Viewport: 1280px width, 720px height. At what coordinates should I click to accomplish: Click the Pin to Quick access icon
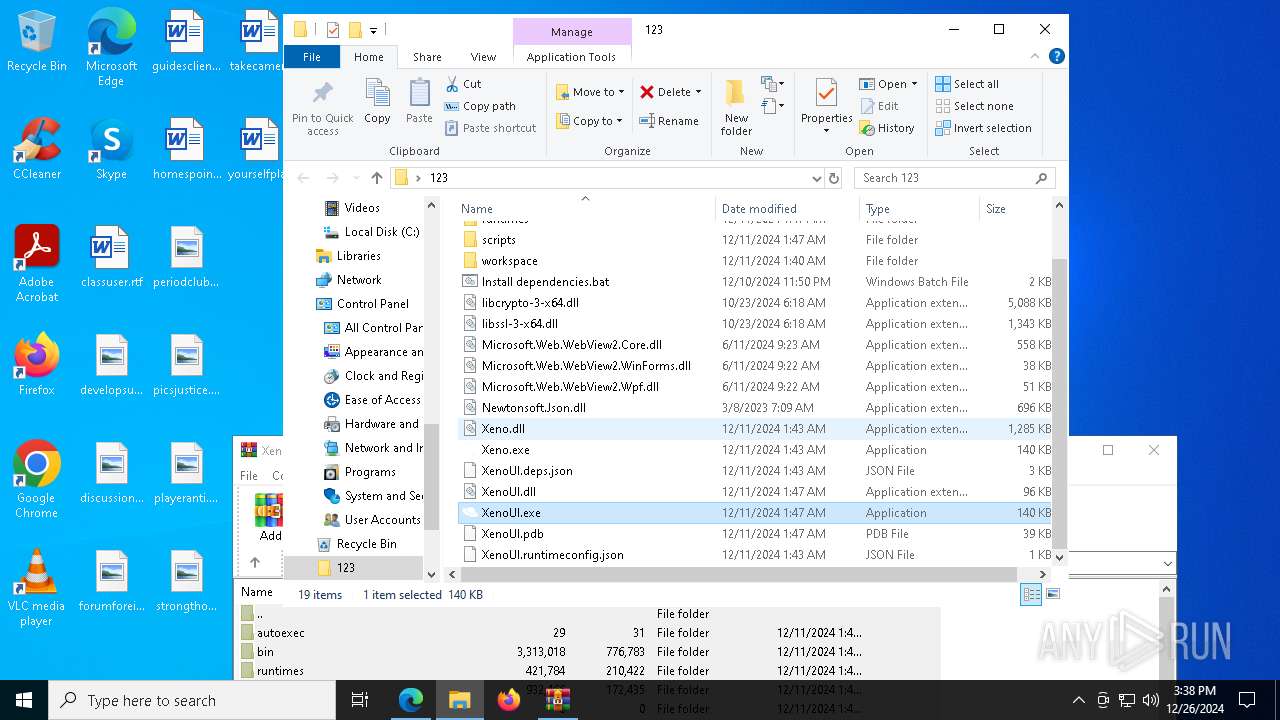click(x=322, y=108)
